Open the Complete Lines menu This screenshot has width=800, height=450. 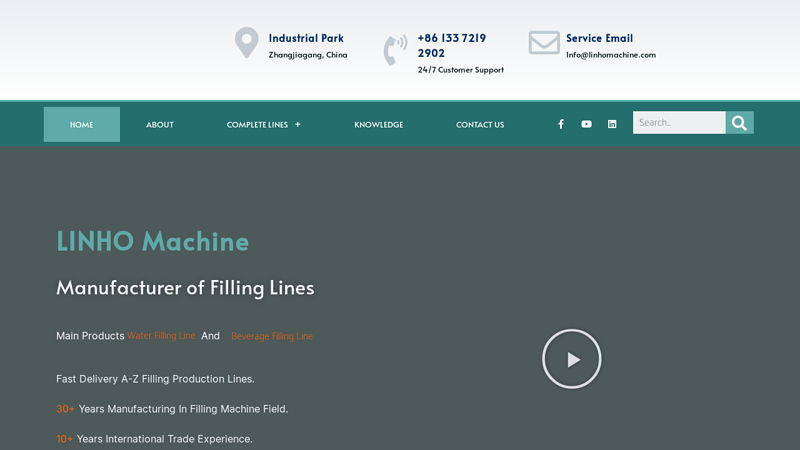coord(257,124)
